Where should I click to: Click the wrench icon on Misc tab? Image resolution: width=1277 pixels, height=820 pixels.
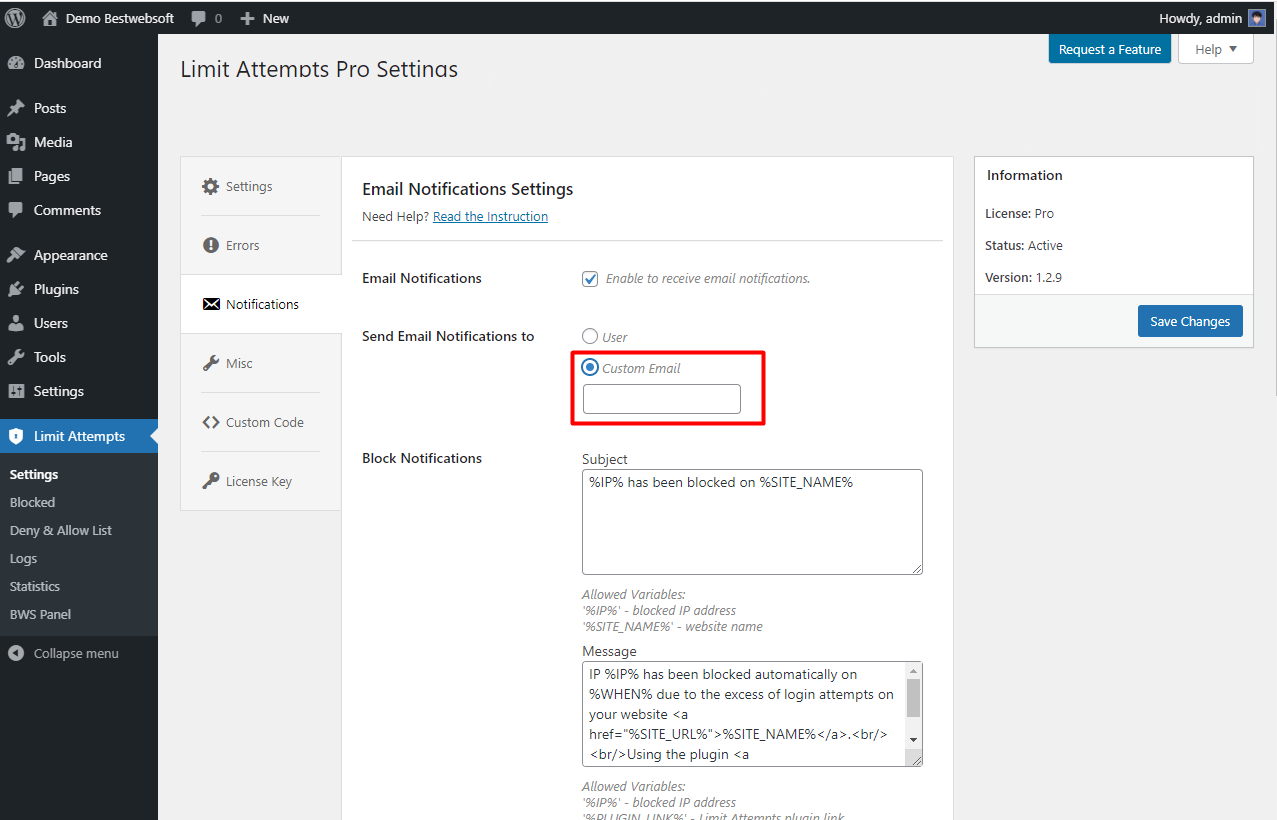[x=210, y=363]
